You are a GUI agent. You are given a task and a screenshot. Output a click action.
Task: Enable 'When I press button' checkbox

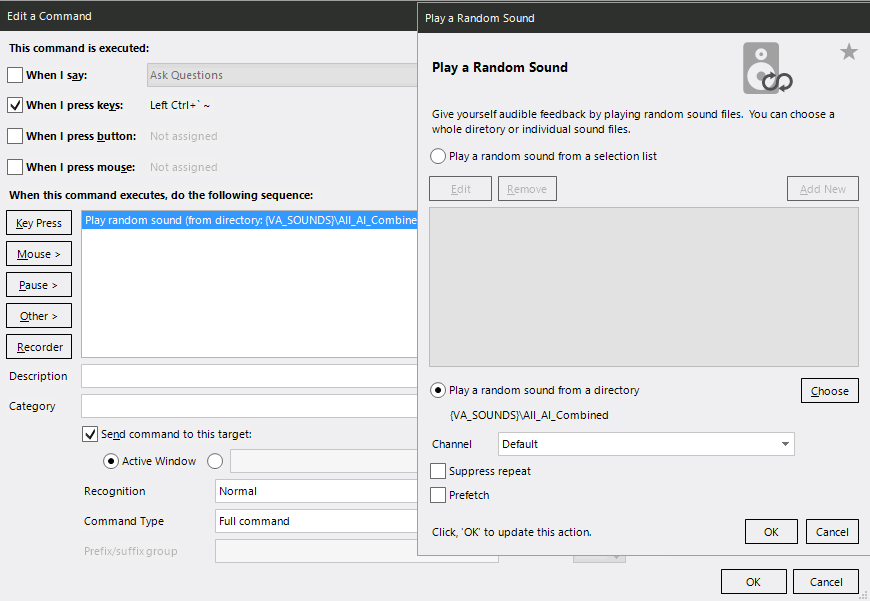point(15,136)
